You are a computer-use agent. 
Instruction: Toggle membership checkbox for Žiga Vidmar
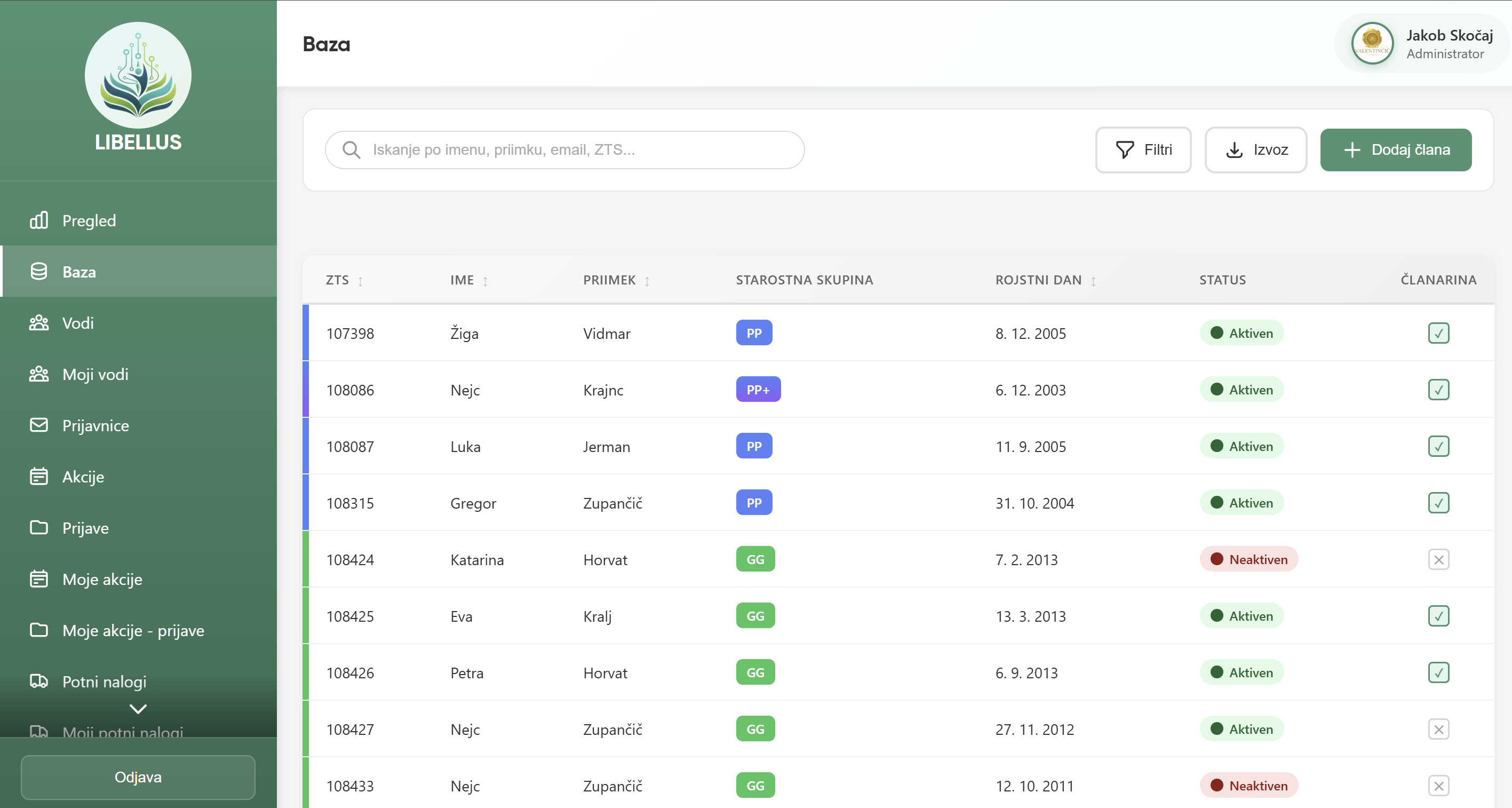[1438, 333]
